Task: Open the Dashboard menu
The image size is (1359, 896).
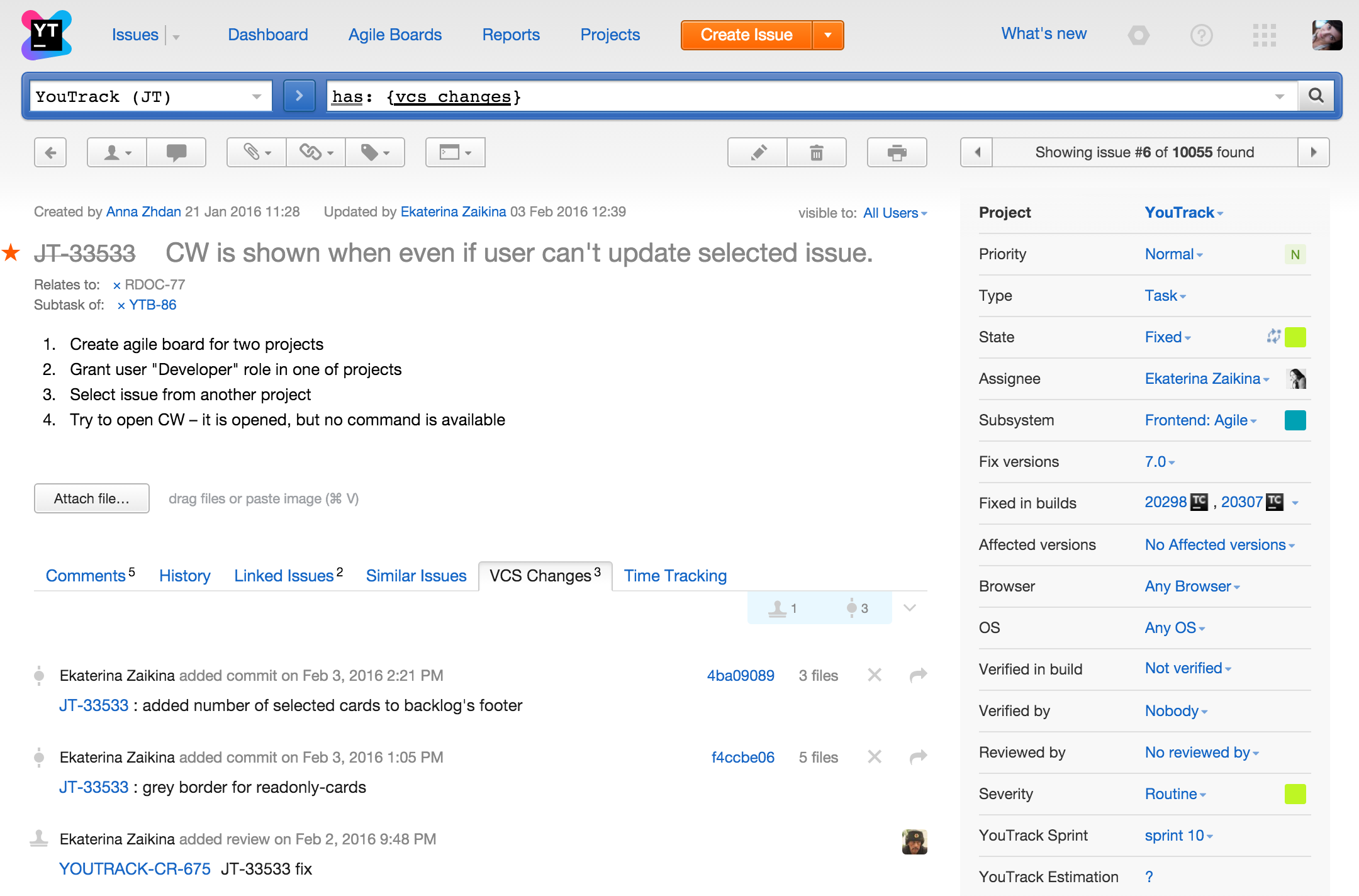Action: click(x=268, y=35)
